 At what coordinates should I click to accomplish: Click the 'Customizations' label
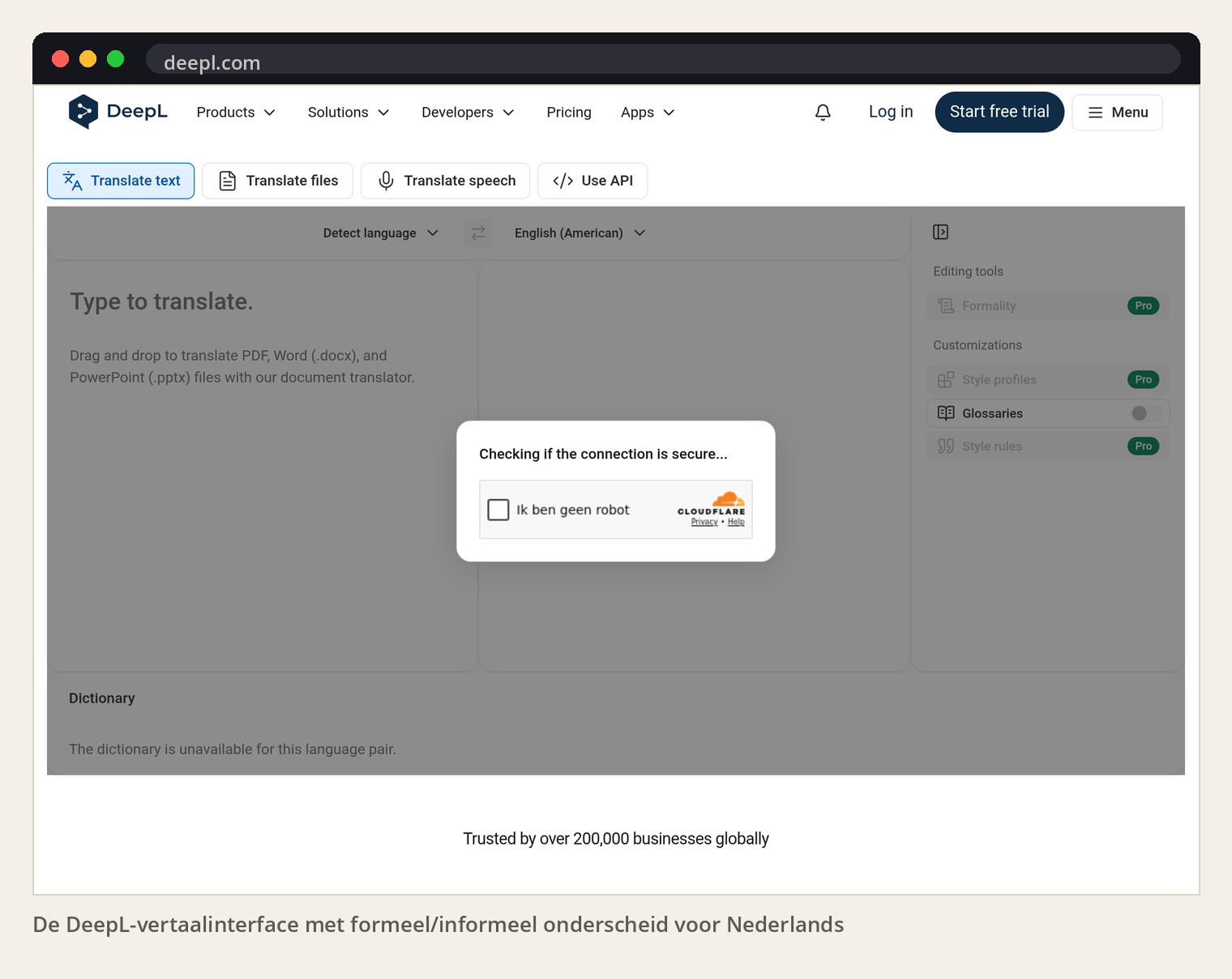point(977,345)
